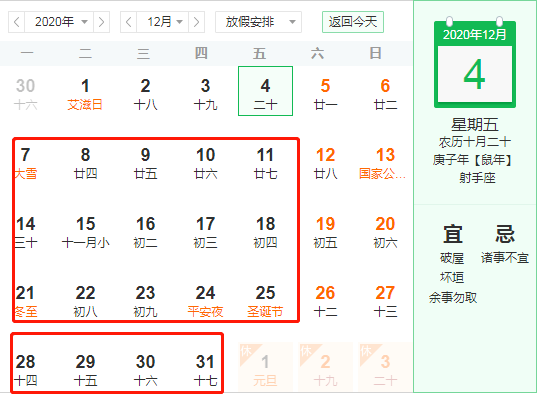Click the large green 4 day number
This screenshot has width=539, height=394.
(474, 74)
